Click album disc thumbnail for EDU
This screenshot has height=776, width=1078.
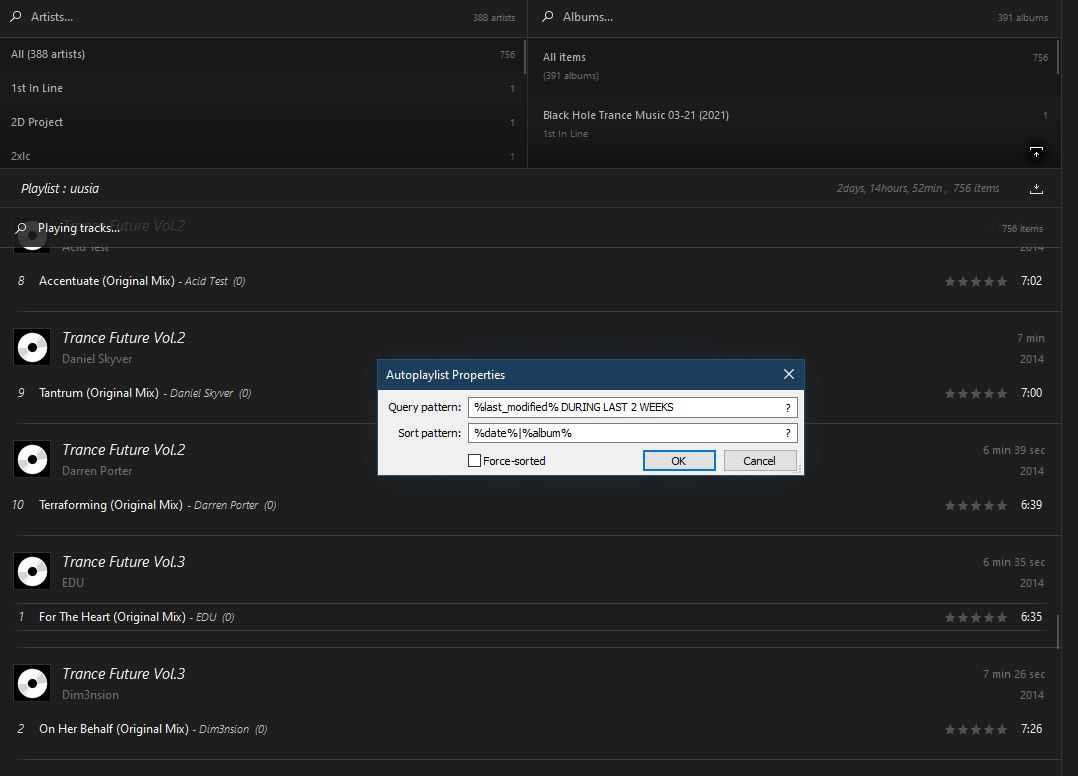point(32,571)
